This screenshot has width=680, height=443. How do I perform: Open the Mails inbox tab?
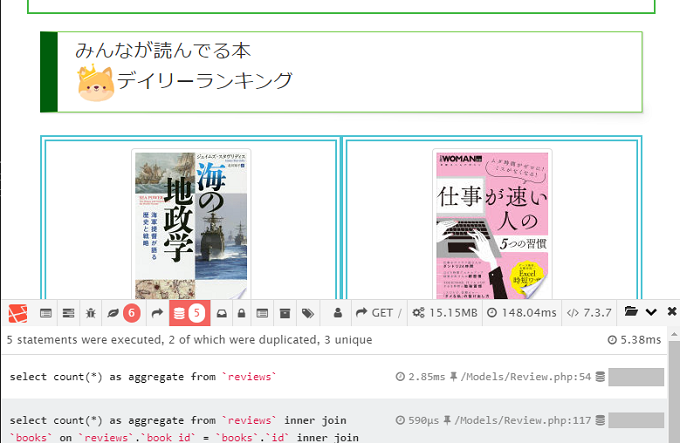222,313
